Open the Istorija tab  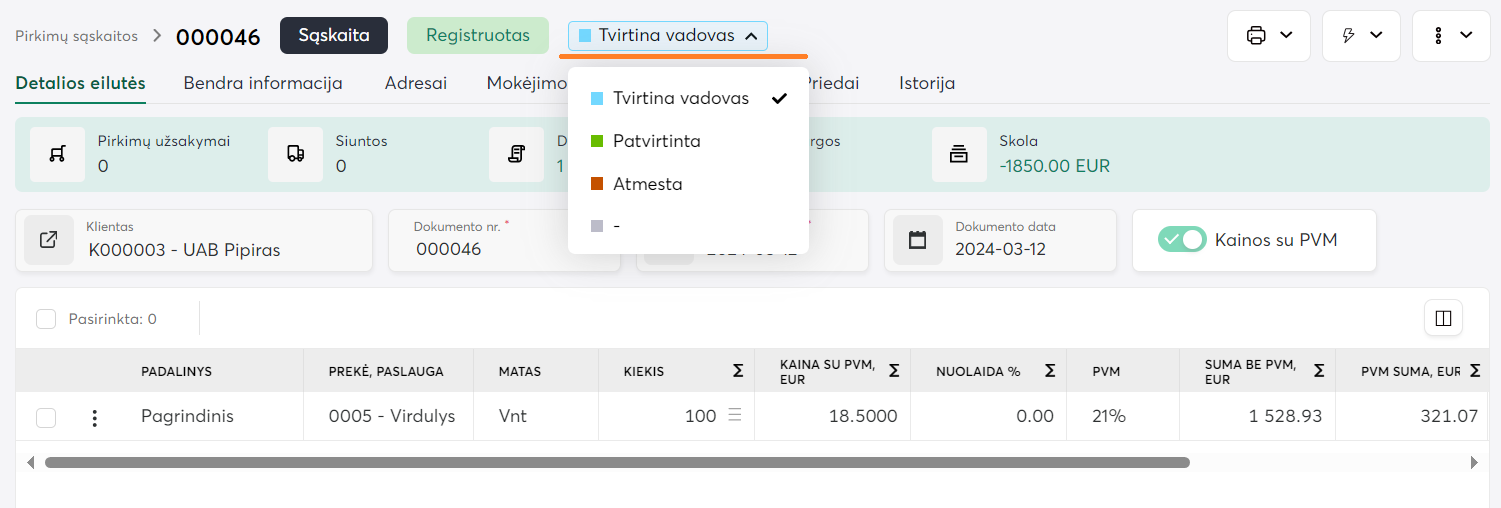926,83
